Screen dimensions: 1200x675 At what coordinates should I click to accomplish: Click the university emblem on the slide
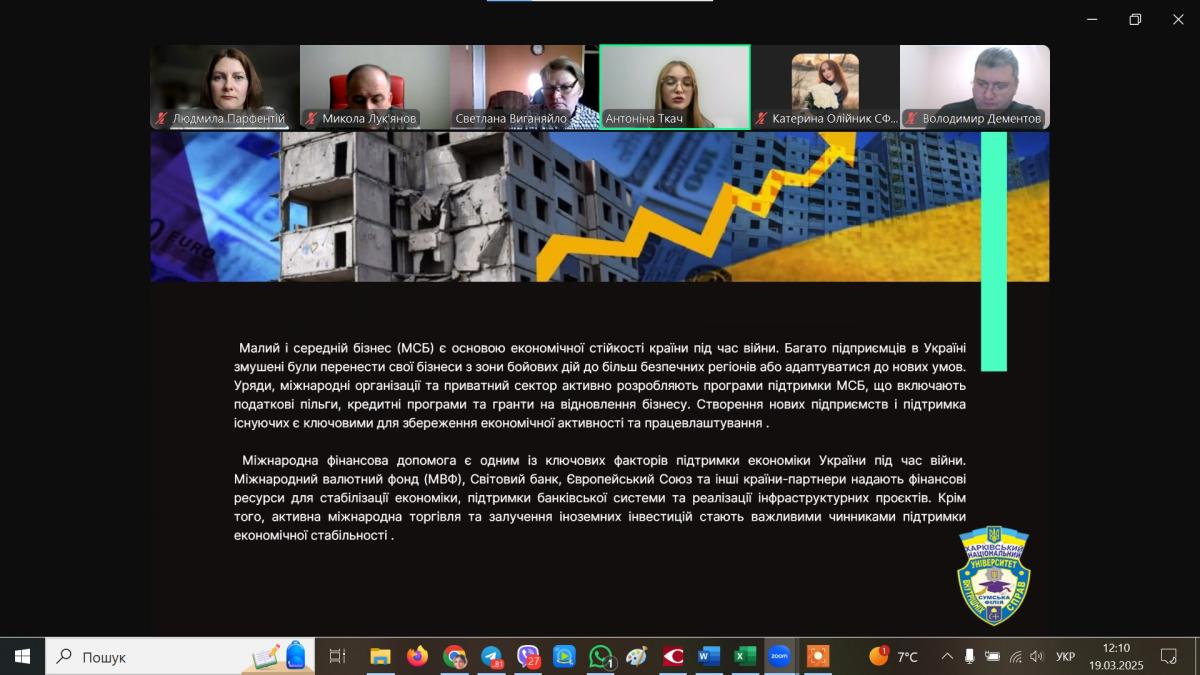(994, 576)
